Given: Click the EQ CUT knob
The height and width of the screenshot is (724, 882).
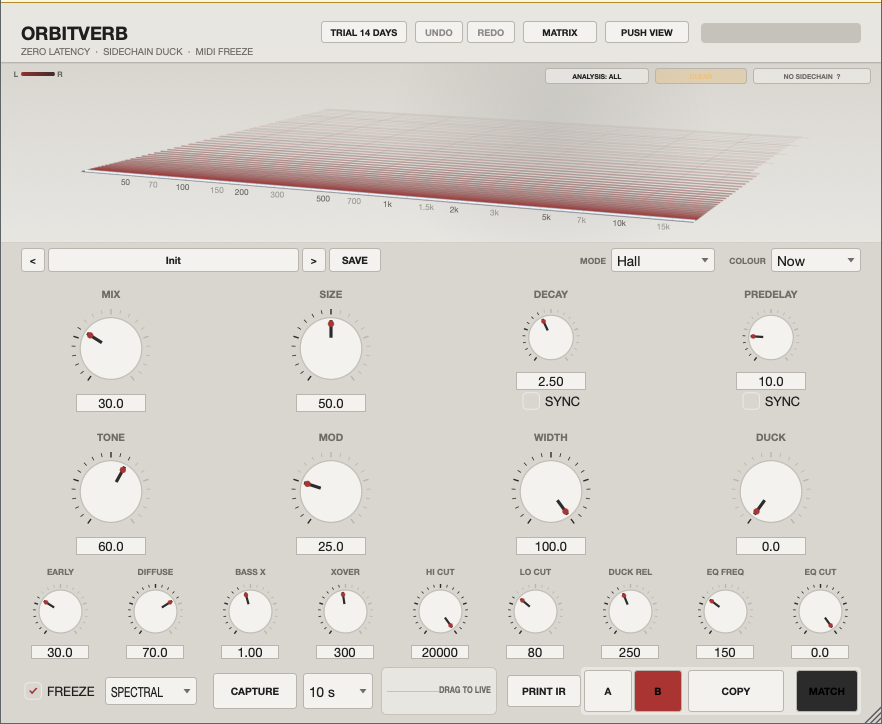Looking at the screenshot, I should point(820,611).
